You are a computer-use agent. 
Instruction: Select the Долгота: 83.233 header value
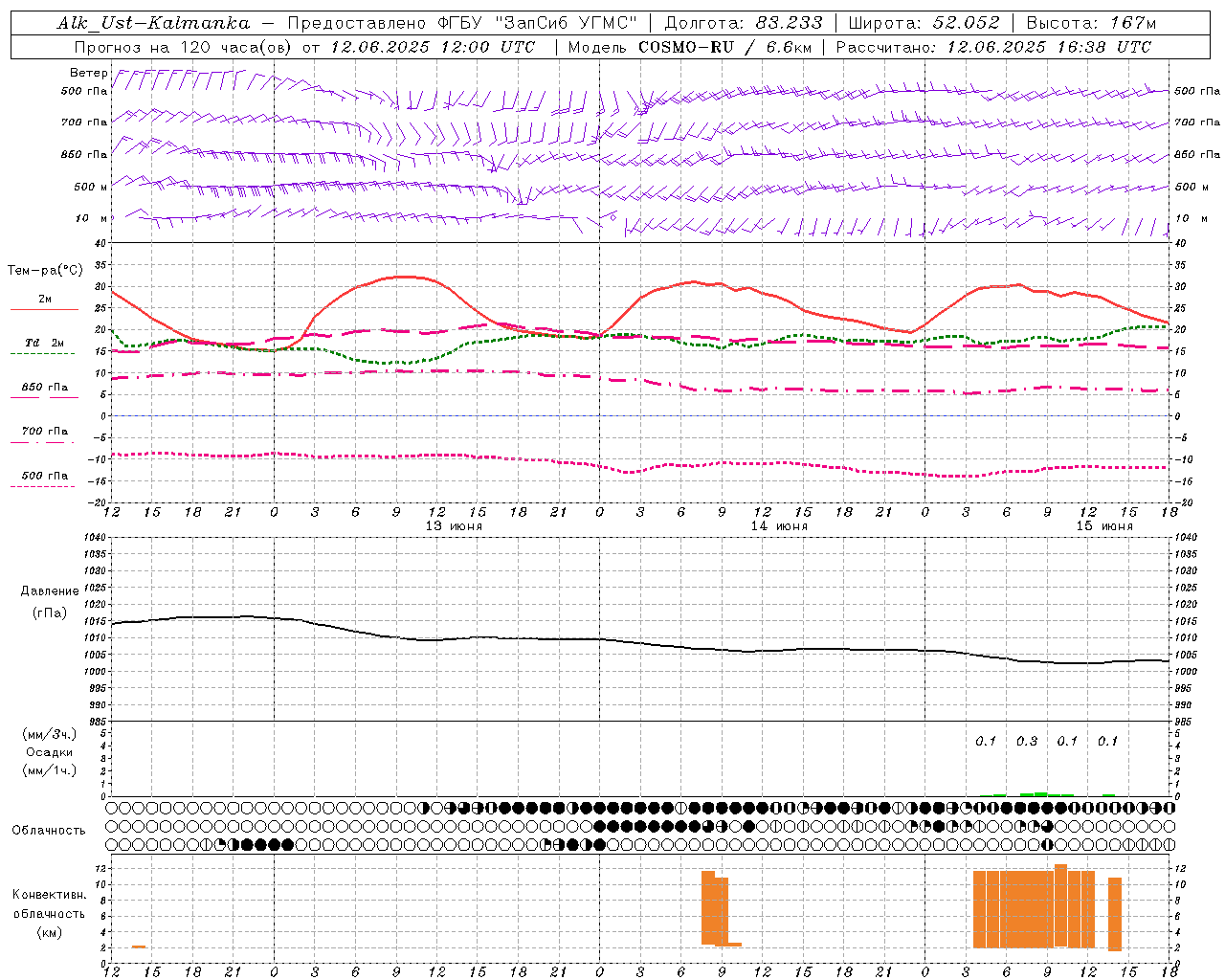click(x=744, y=23)
